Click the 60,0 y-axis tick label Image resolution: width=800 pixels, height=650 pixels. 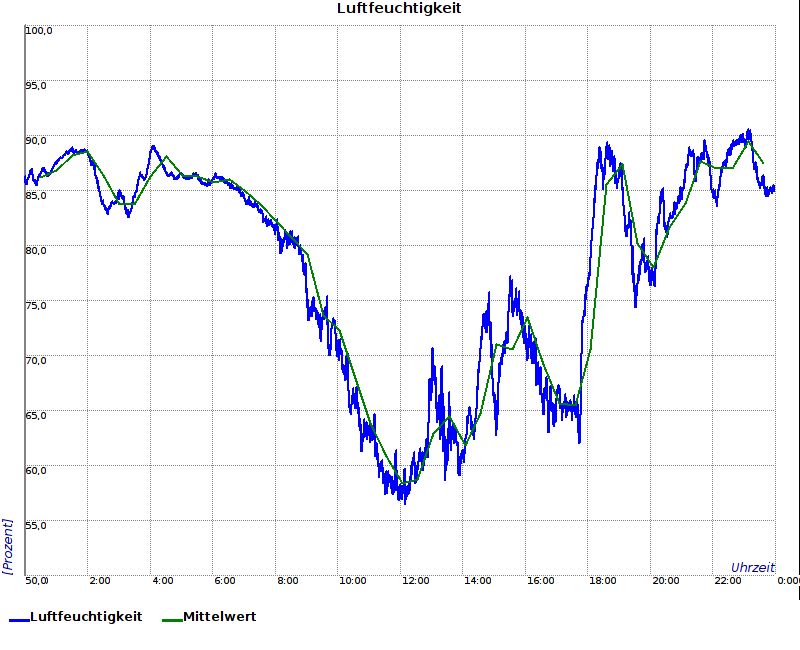tap(37, 469)
